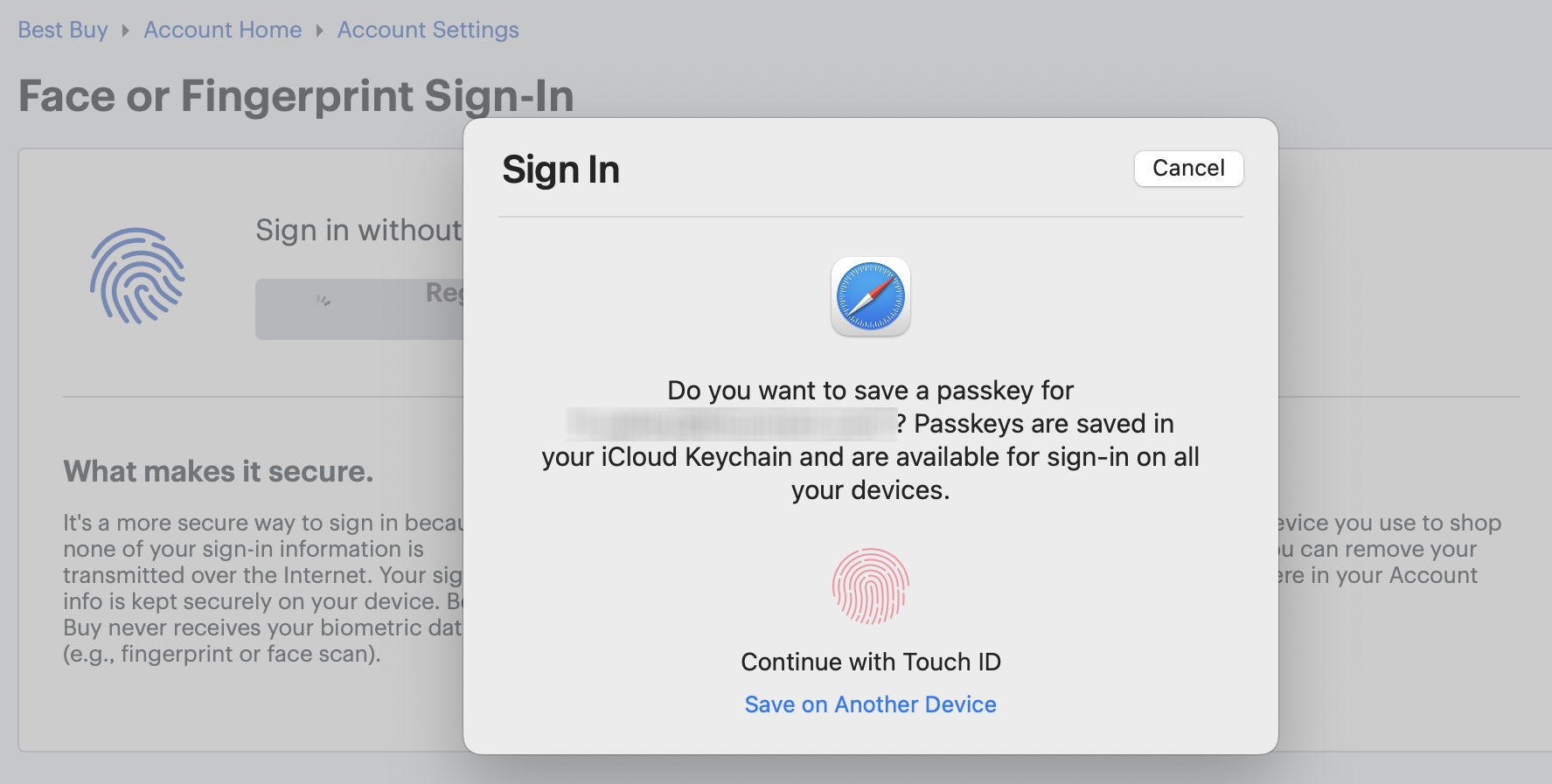Image resolution: width=1552 pixels, height=784 pixels.
Task: Navigate to Account Settings breadcrumb
Action: tap(428, 30)
